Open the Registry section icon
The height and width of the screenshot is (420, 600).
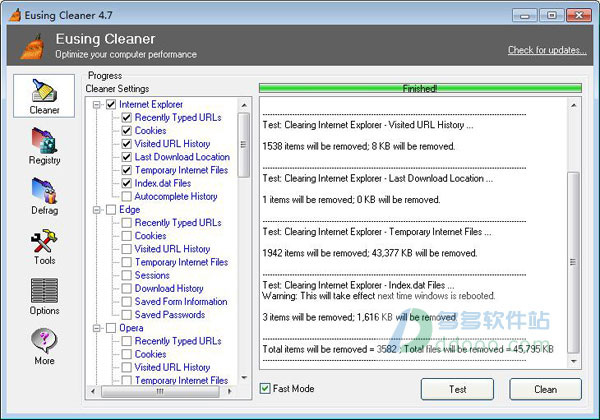click(x=44, y=140)
